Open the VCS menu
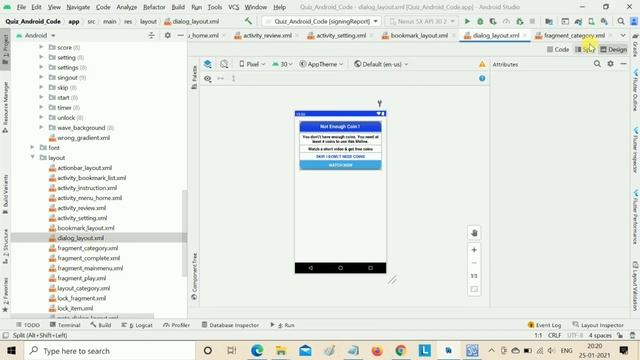Image resolution: width=640 pixels, height=360 pixels. click(x=233, y=7)
